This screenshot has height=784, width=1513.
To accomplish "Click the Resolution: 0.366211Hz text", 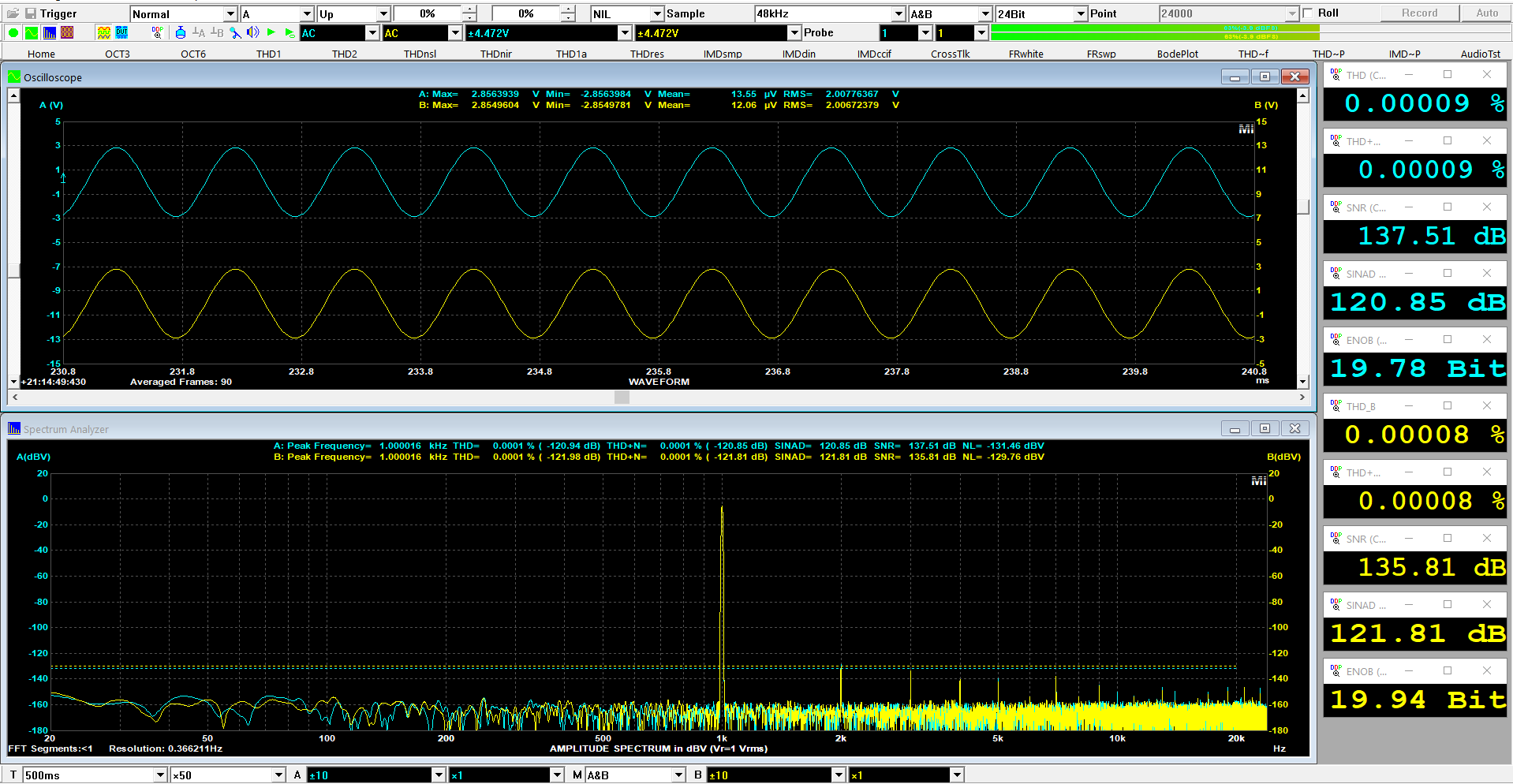I will (x=166, y=749).
